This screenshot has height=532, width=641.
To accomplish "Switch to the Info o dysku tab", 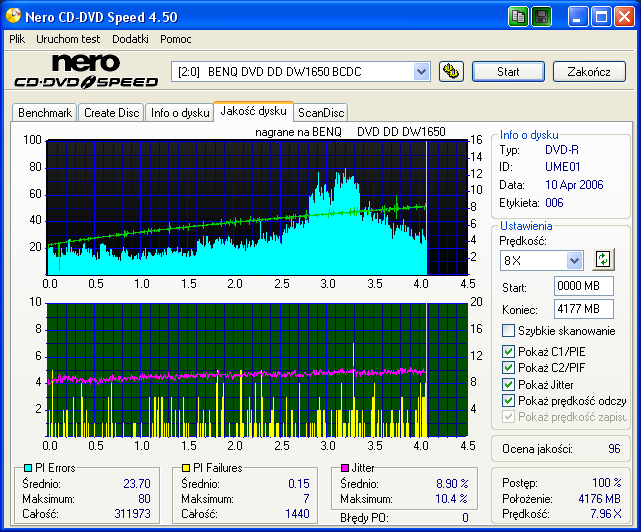I will pyautogui.click(x=180, y=113).
